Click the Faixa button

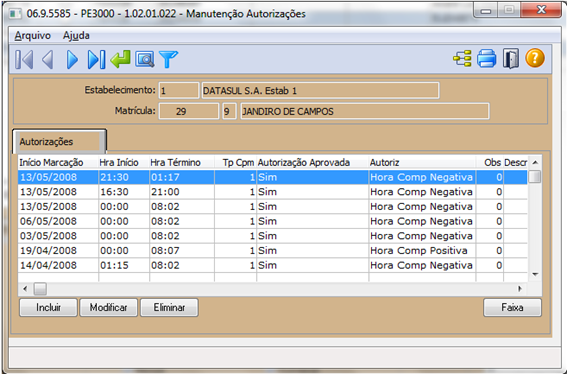point(512,307)
